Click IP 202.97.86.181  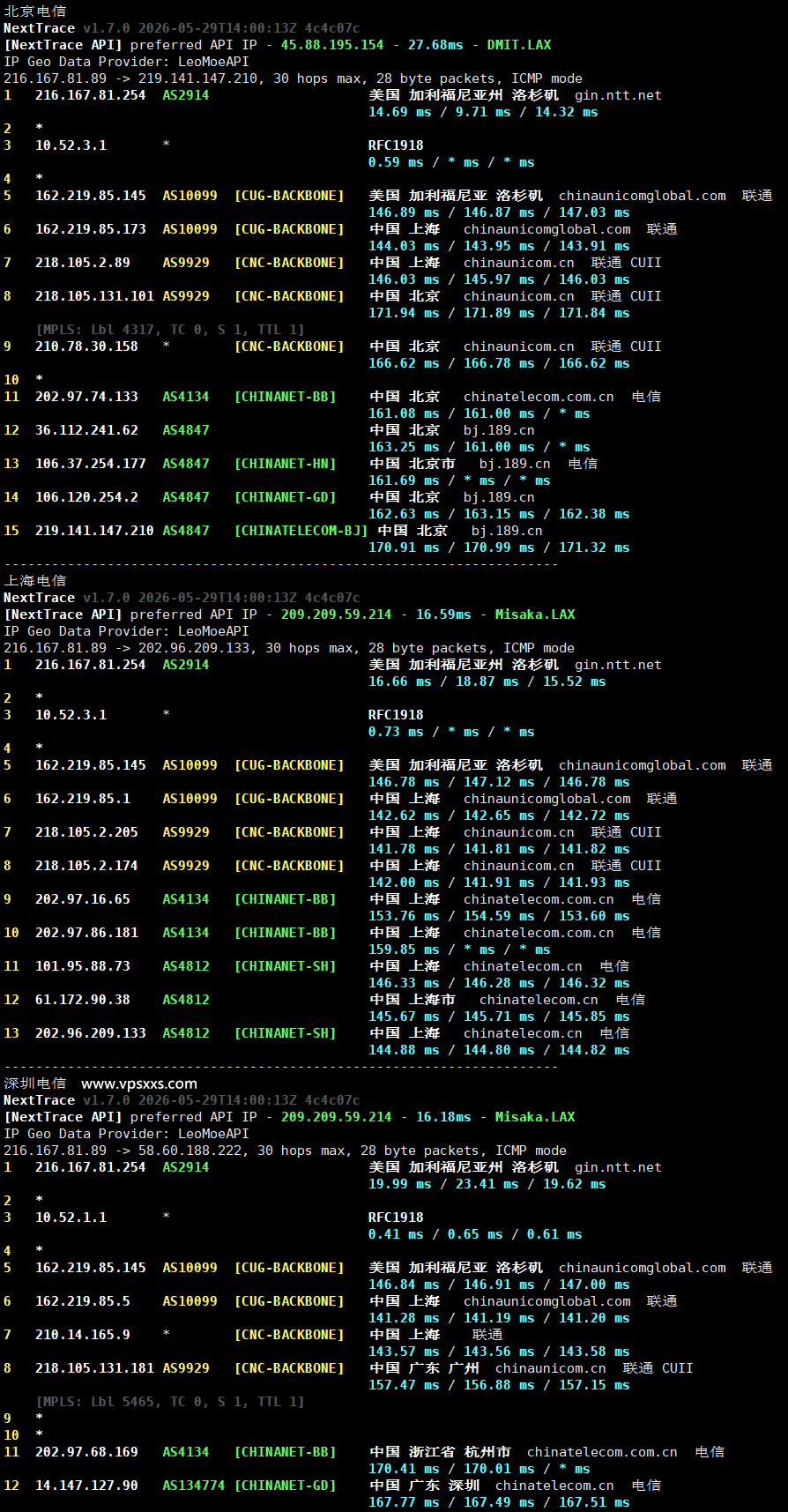pyautogui.click(x=86, y=933)
